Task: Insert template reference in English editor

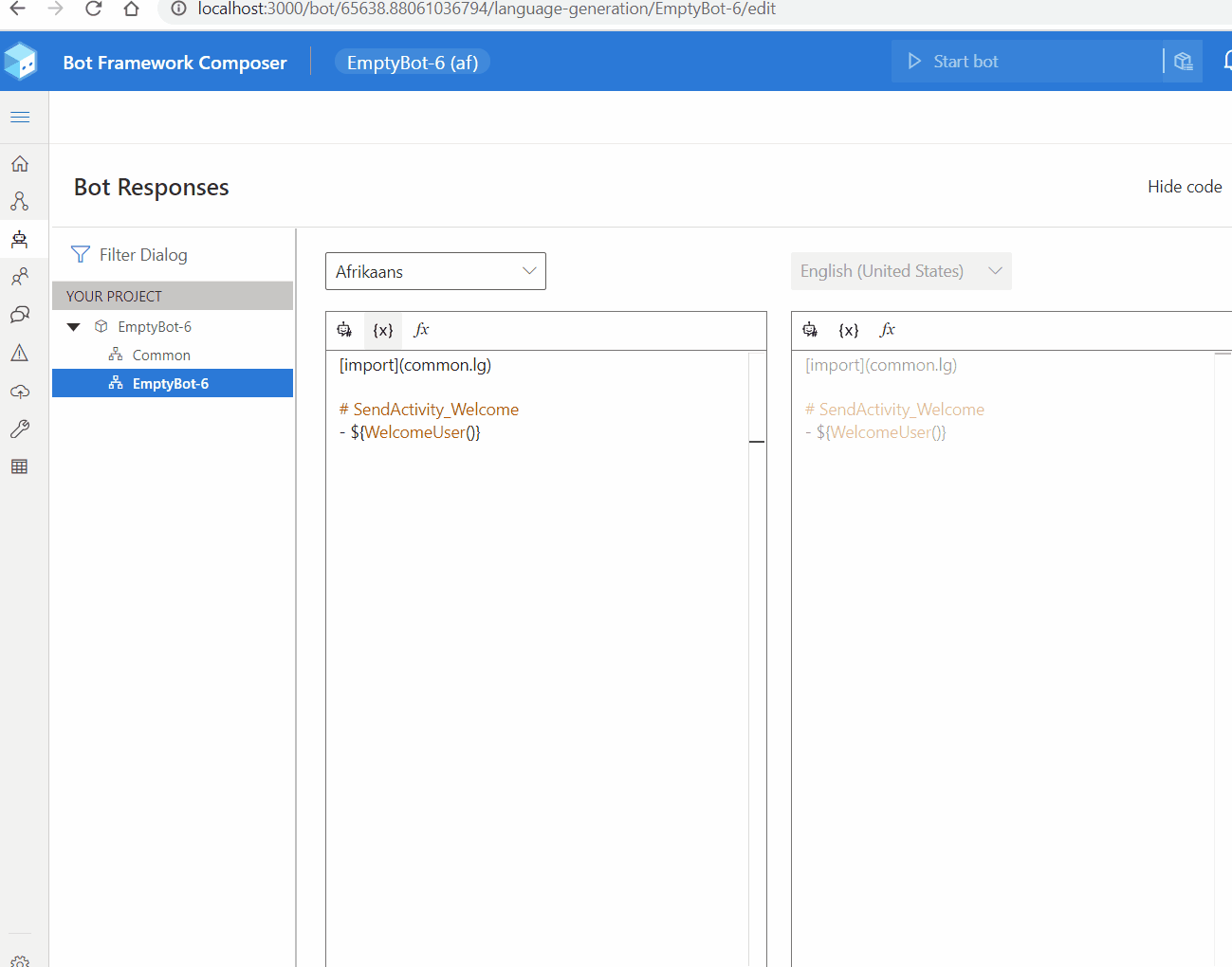Action: (x=810, y=330)
